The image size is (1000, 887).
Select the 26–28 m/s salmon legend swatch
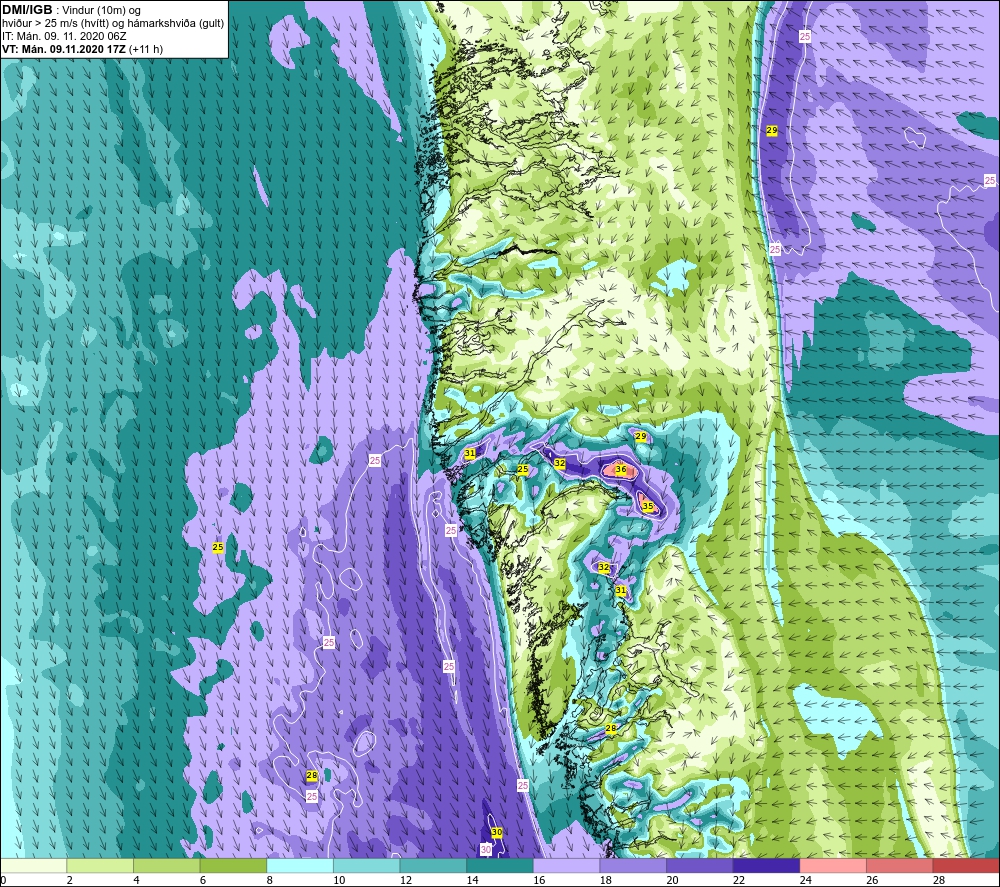point(900,865)
